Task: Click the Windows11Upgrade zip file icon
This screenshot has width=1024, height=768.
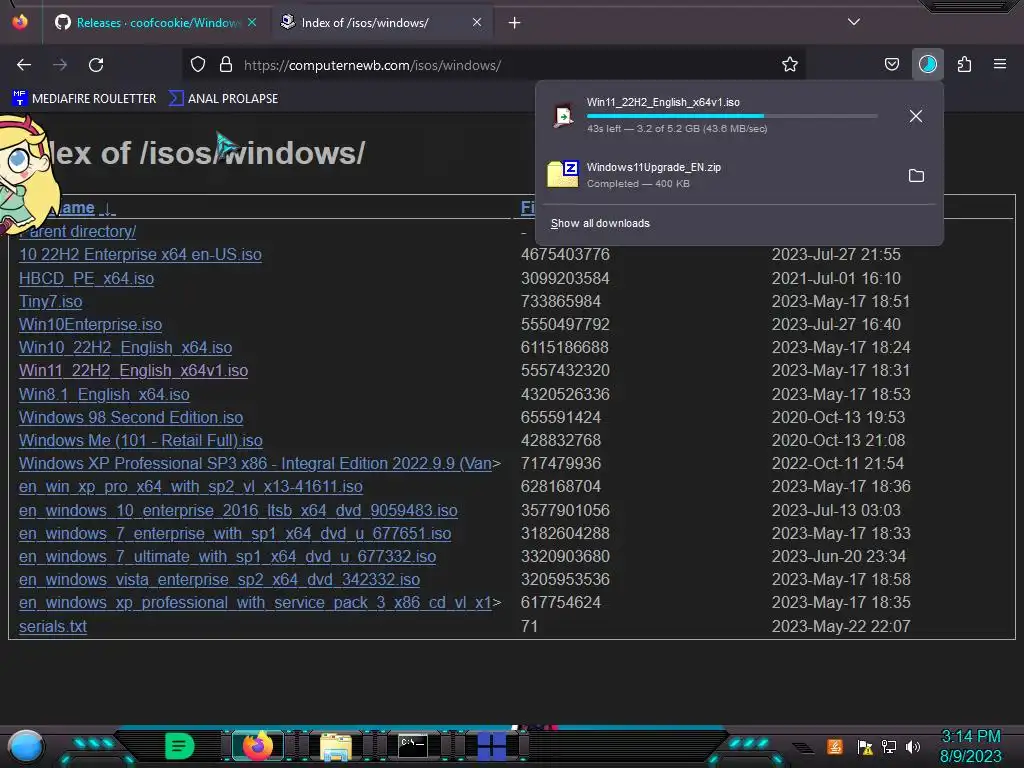Action: coord(563,174)
